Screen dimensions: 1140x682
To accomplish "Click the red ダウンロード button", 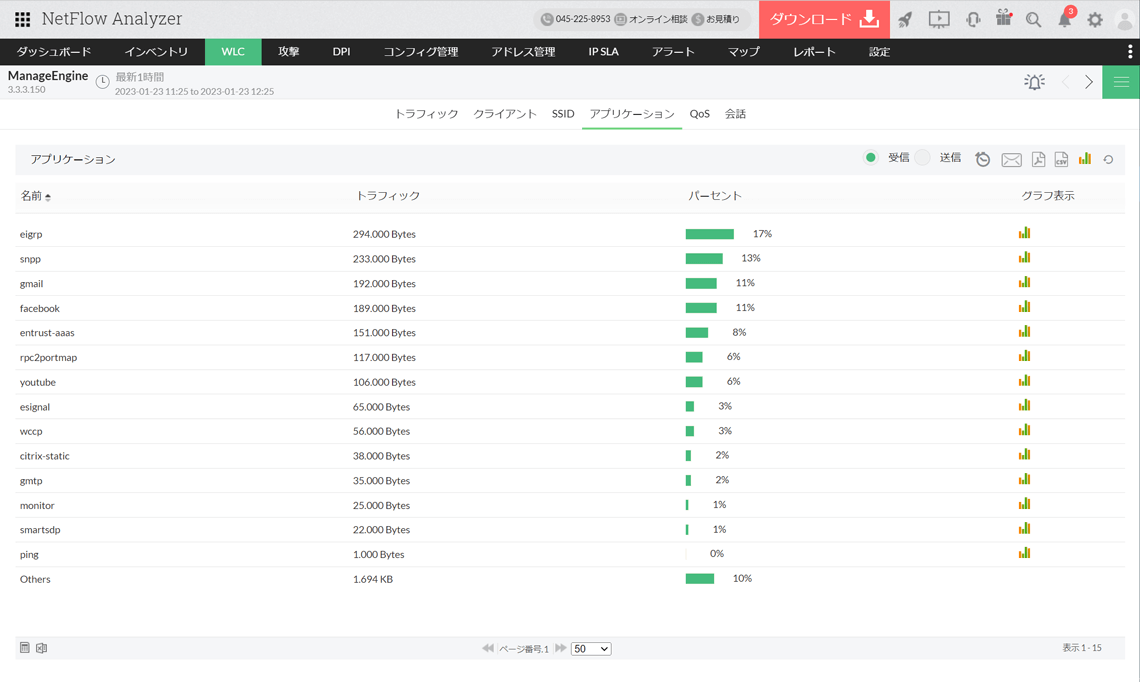I will click(x=824, y=19).
